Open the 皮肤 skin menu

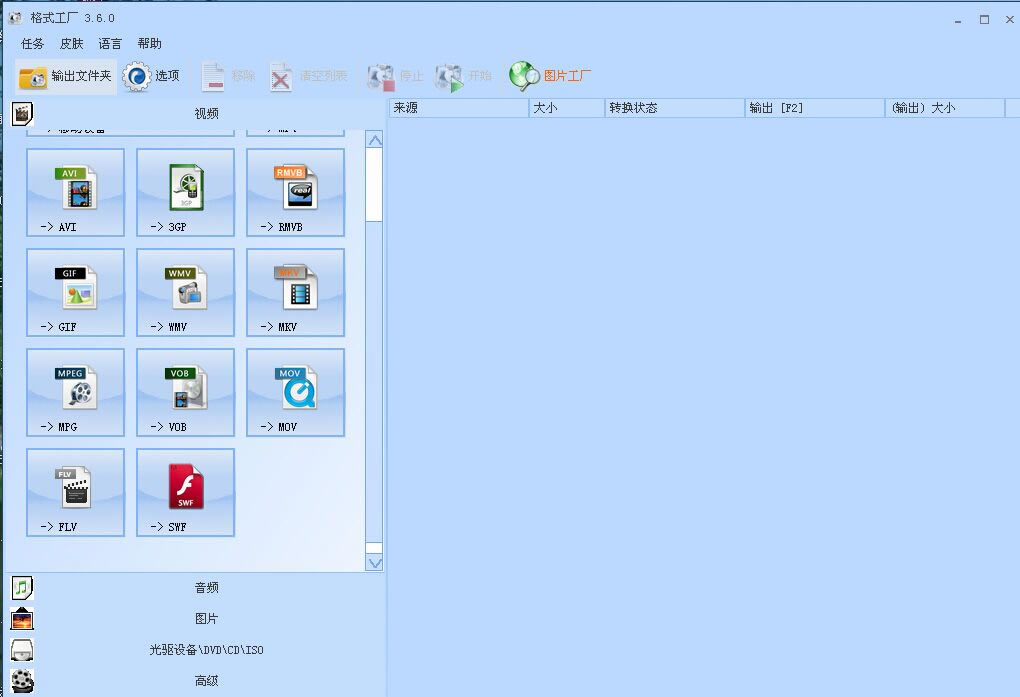click(71, 44)
